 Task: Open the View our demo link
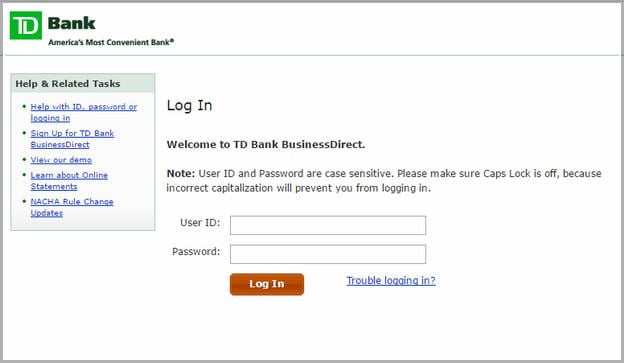tap(61, 160)
